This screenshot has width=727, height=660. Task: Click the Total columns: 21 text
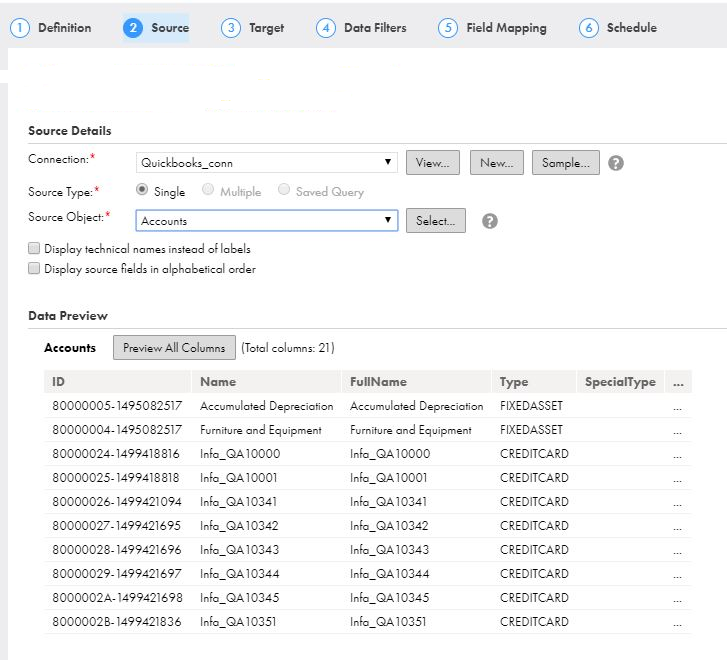tap(287, 347)
